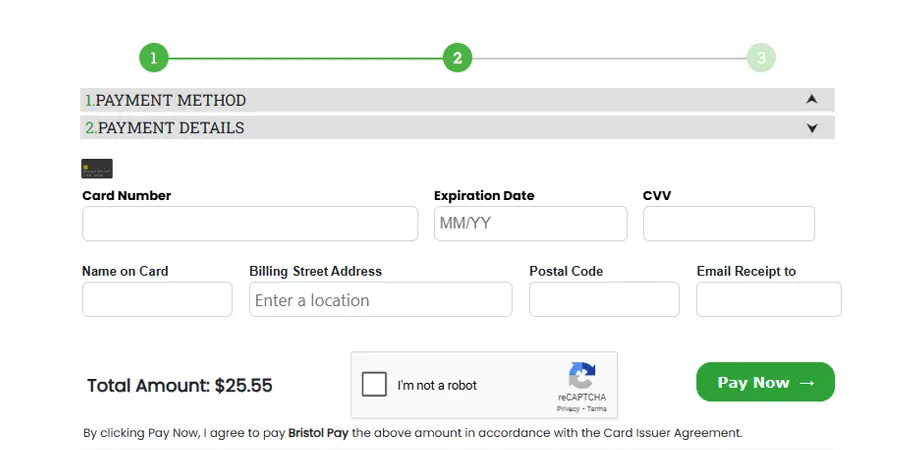This screenshot has width=900, height=450.
Task: Click the Pay Now button
Action: point(766,382)
